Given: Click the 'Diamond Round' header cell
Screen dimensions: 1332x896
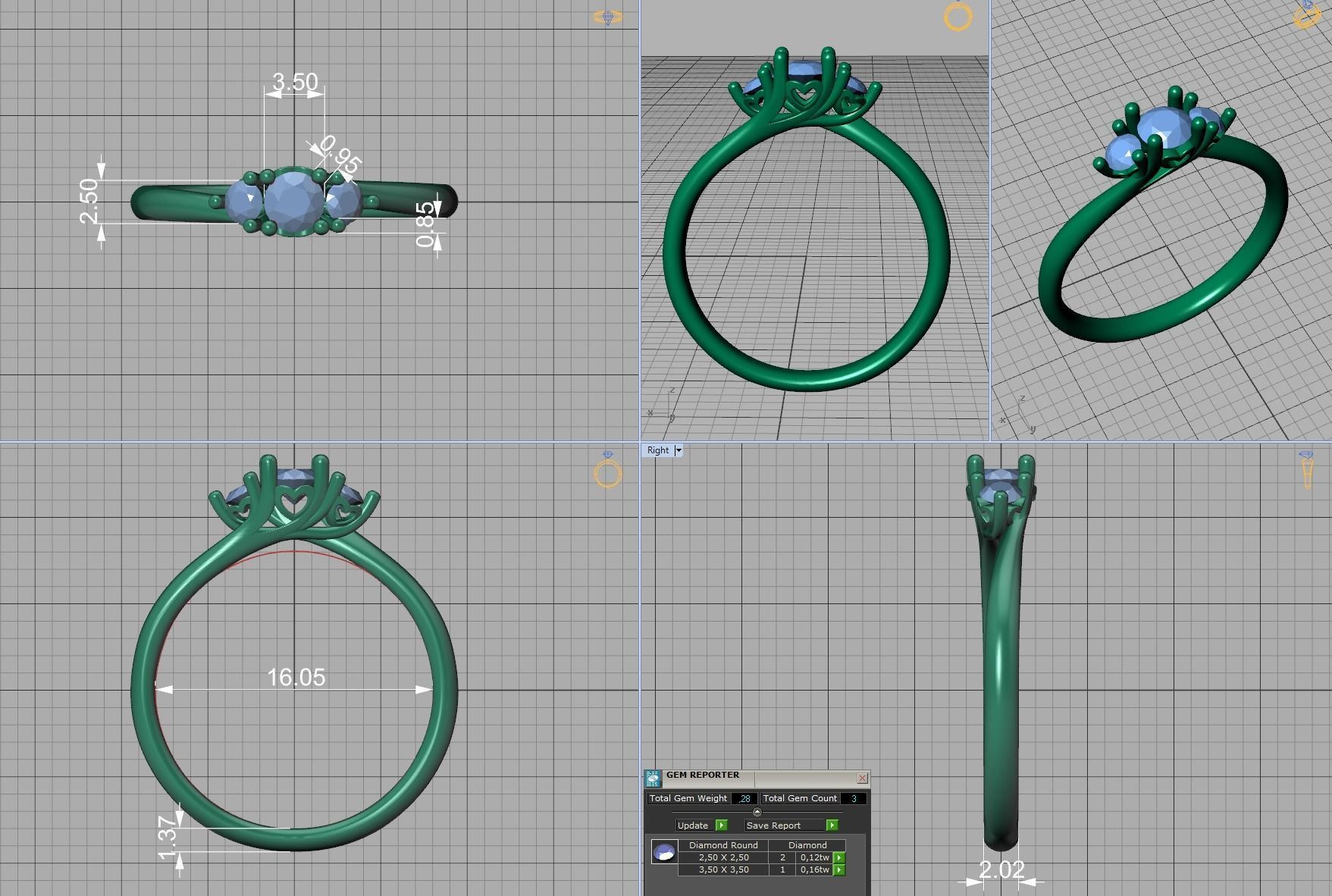Looking at the screenshot, I should (723, 845).
